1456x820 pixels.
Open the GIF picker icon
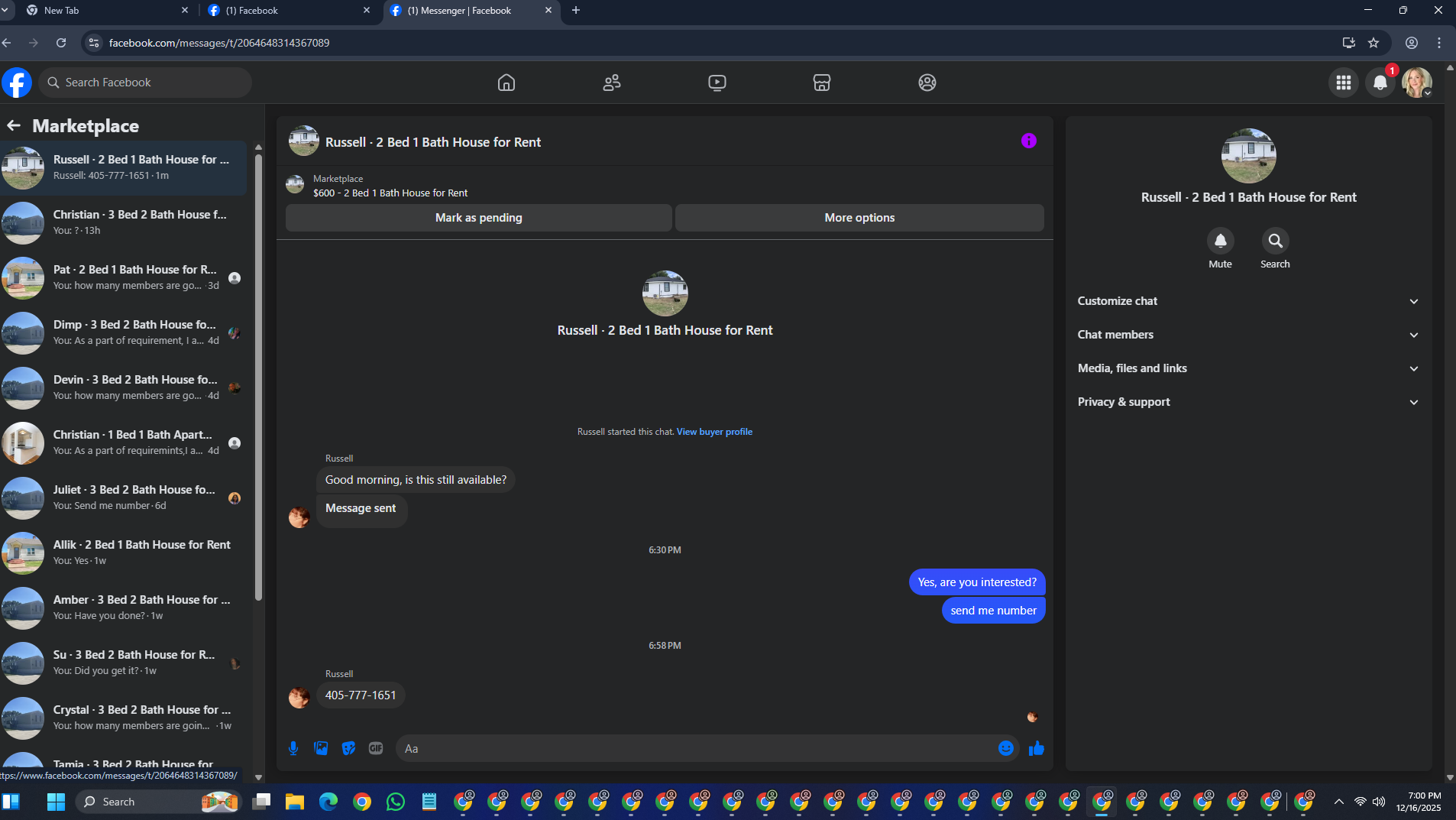(x=376, y=748)
